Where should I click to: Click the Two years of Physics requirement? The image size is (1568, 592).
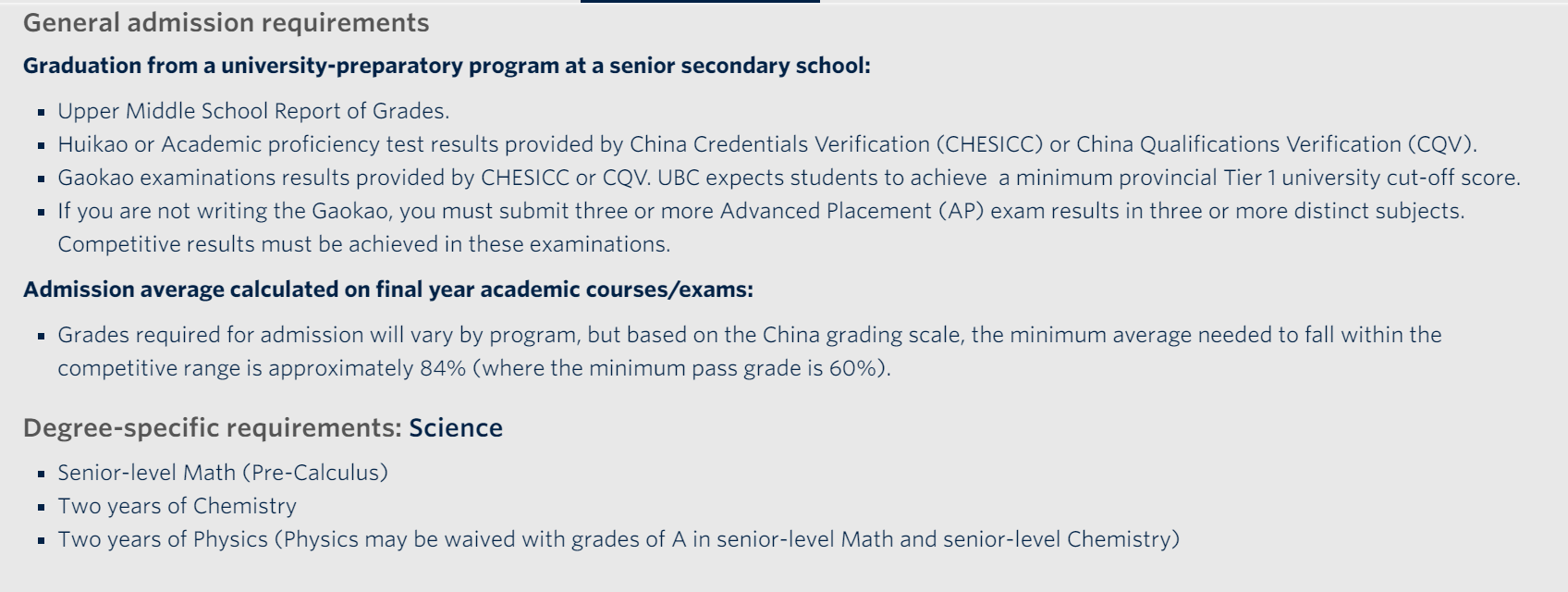coord(619,539)
